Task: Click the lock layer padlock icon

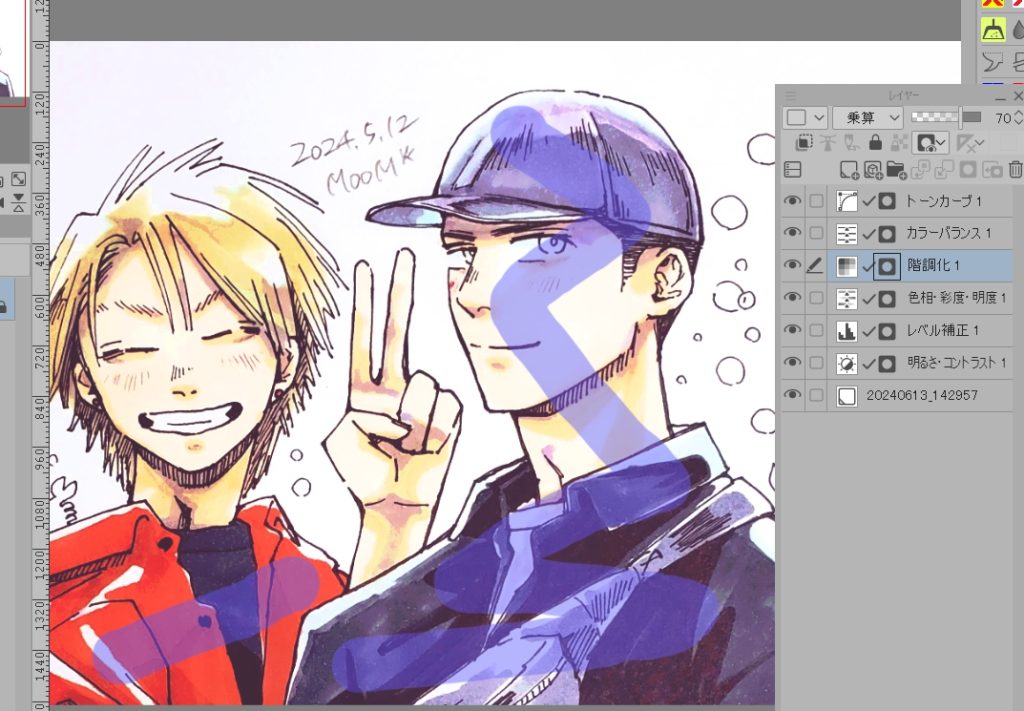Action: (x=876, y=143)
